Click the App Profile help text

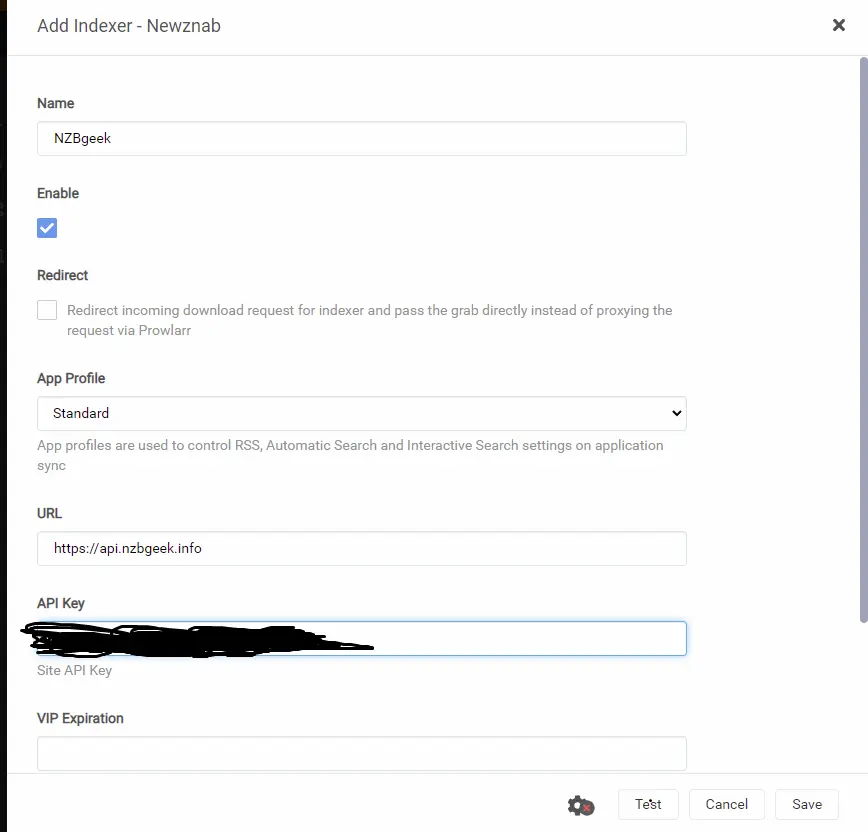tap(350, 455)
